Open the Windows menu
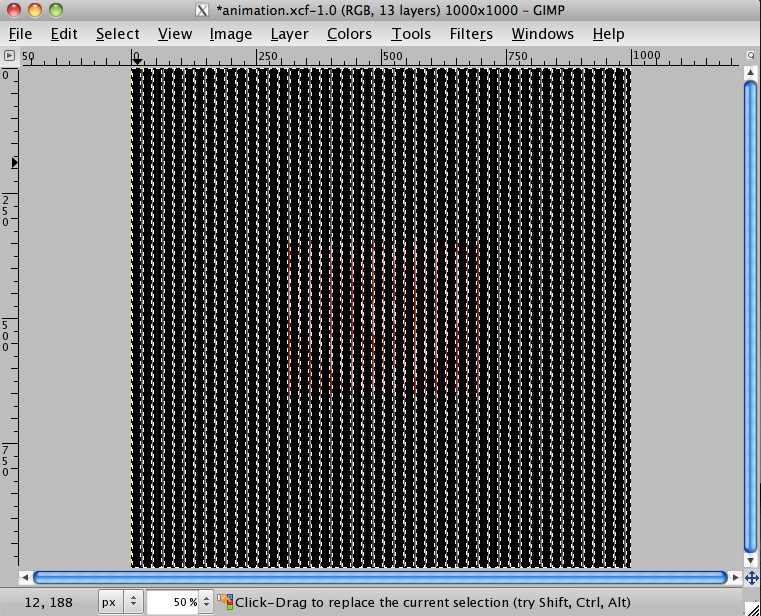The width and height of the screenshot is (761, 616). tap(542, 34)
